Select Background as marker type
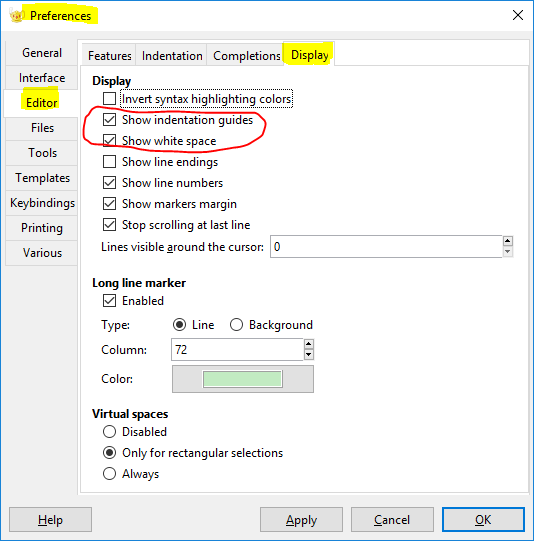The height and width of the screenshot is (541, 534). point(236,325)
